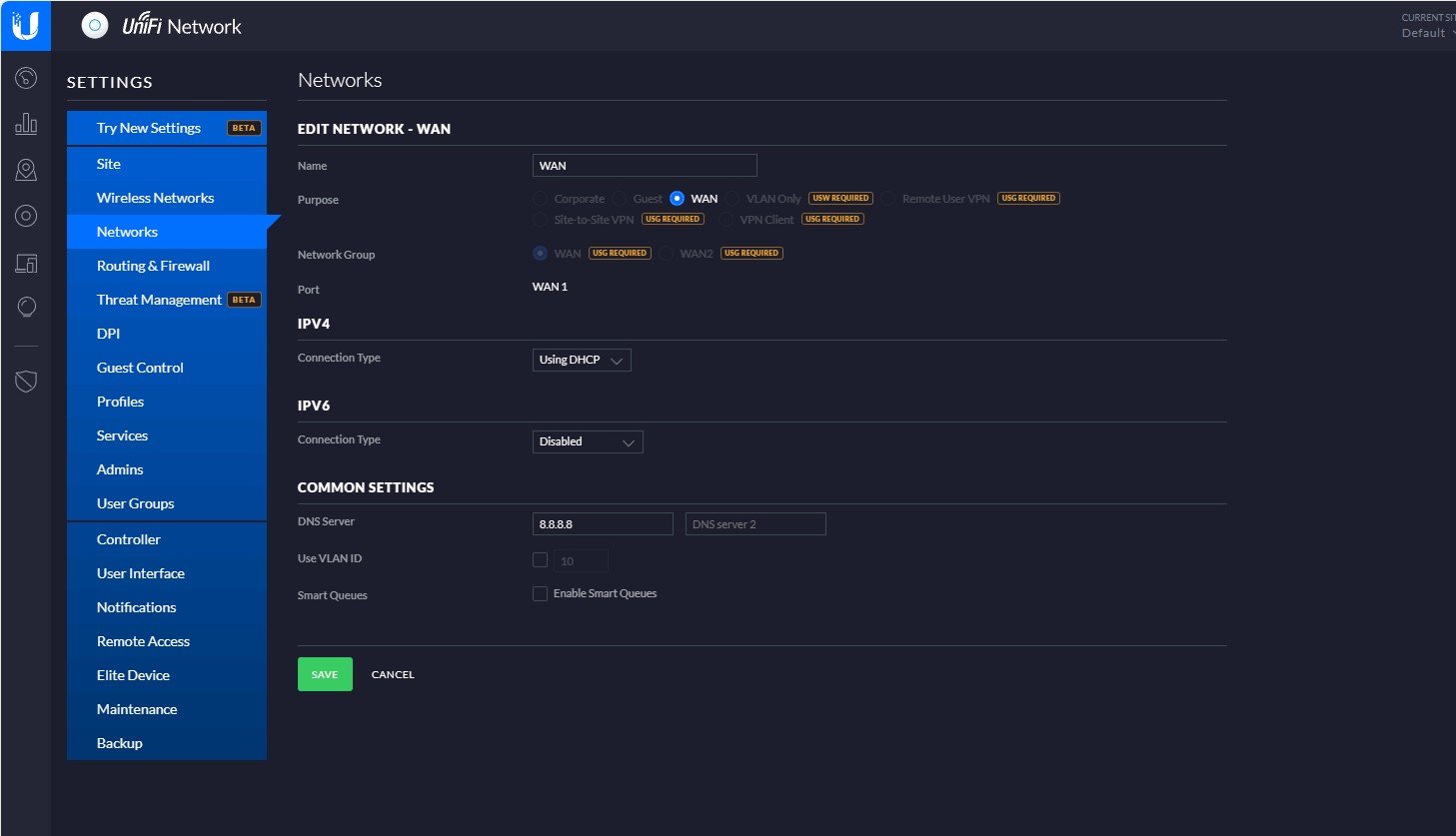The width and height of the screenshot is (1456, 836).
Task: Select the Guest purpose radio button
Action: click(620, 199)
